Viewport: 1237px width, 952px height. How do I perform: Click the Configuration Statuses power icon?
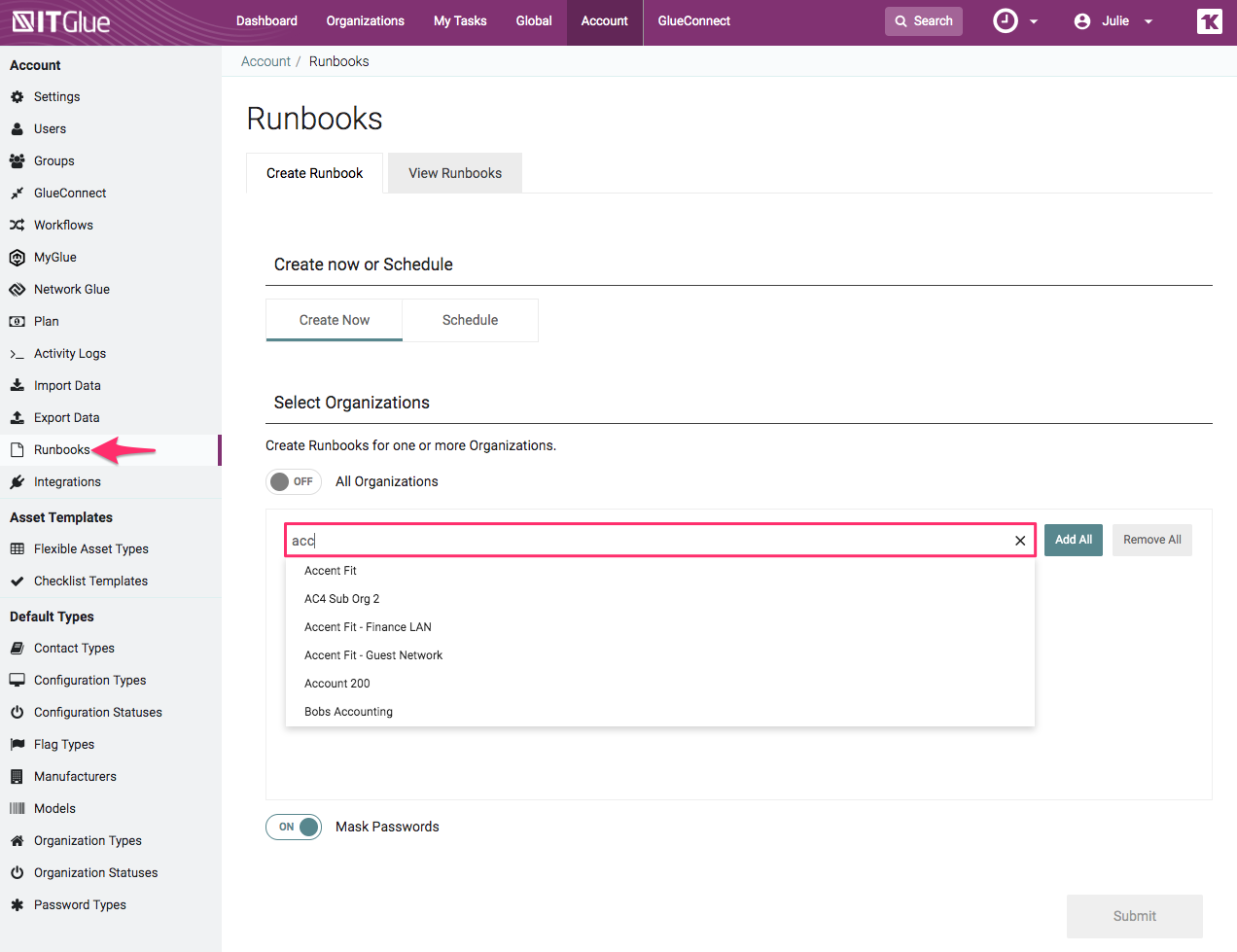(x=17, y=713)
